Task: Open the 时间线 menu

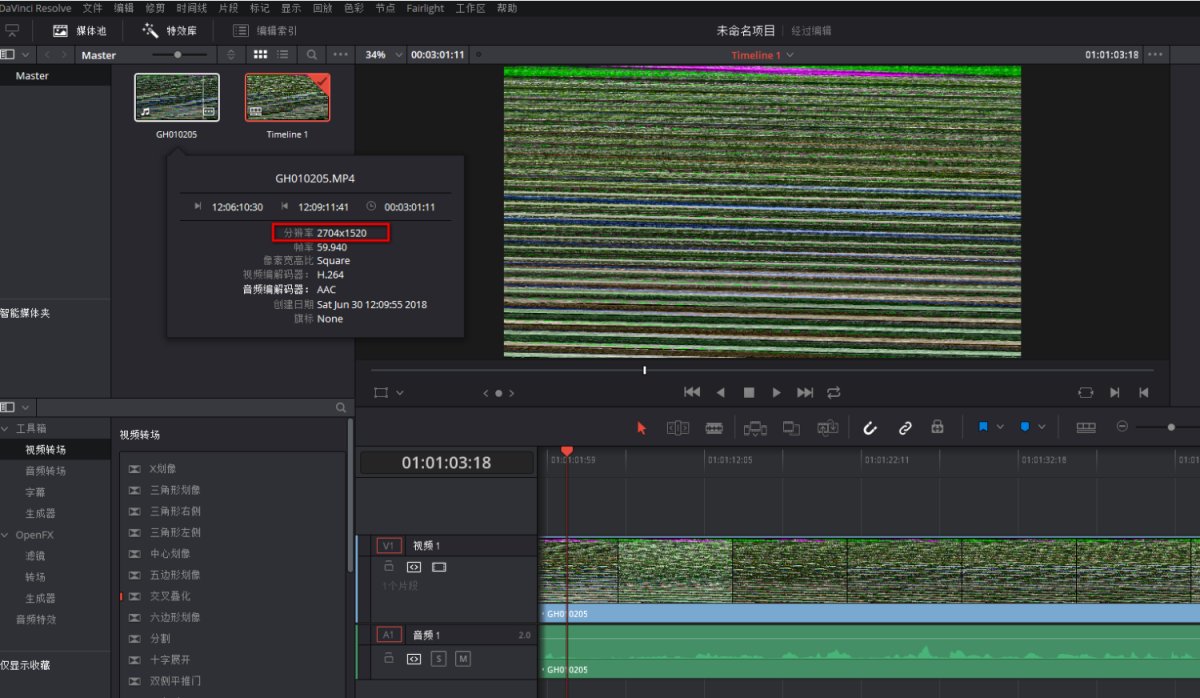Action: pos(193,8)
